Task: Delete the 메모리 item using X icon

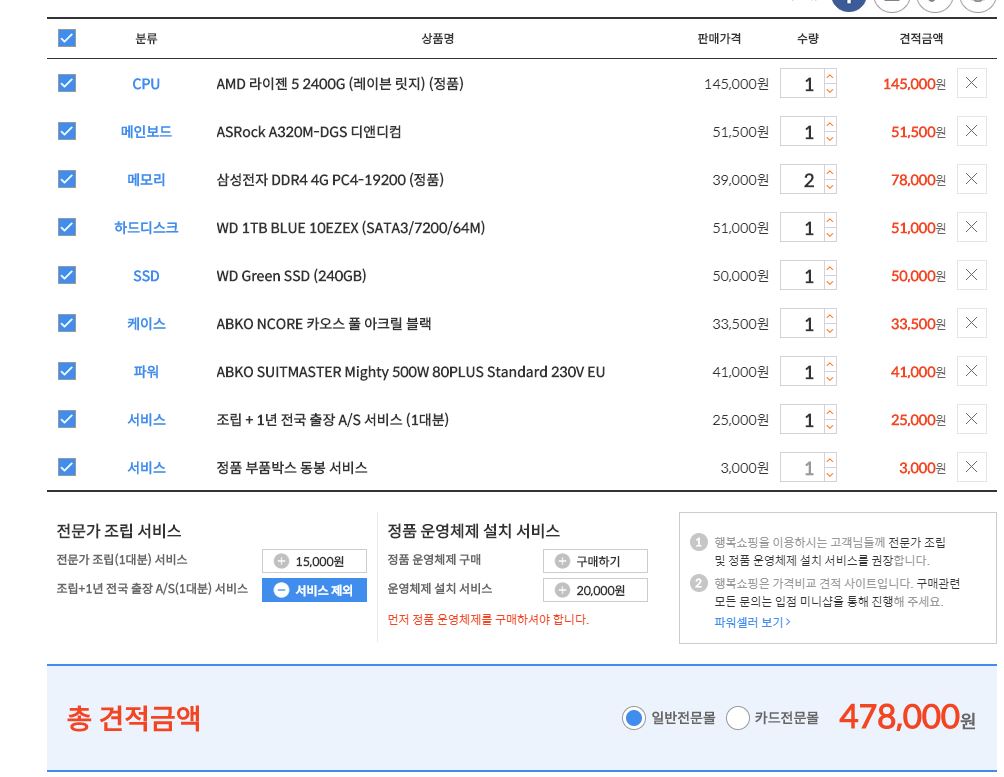Action: pyautogui.click(x=971, y=179)
